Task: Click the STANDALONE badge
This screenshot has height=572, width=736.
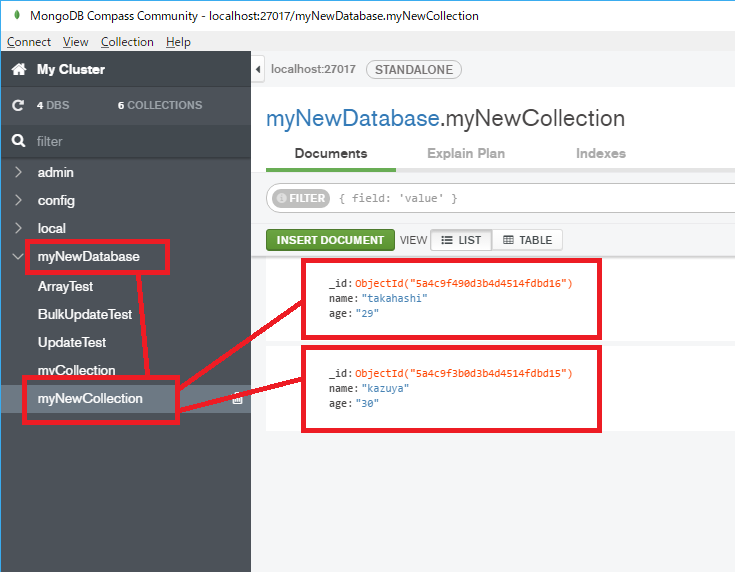Action: point(414,69)
